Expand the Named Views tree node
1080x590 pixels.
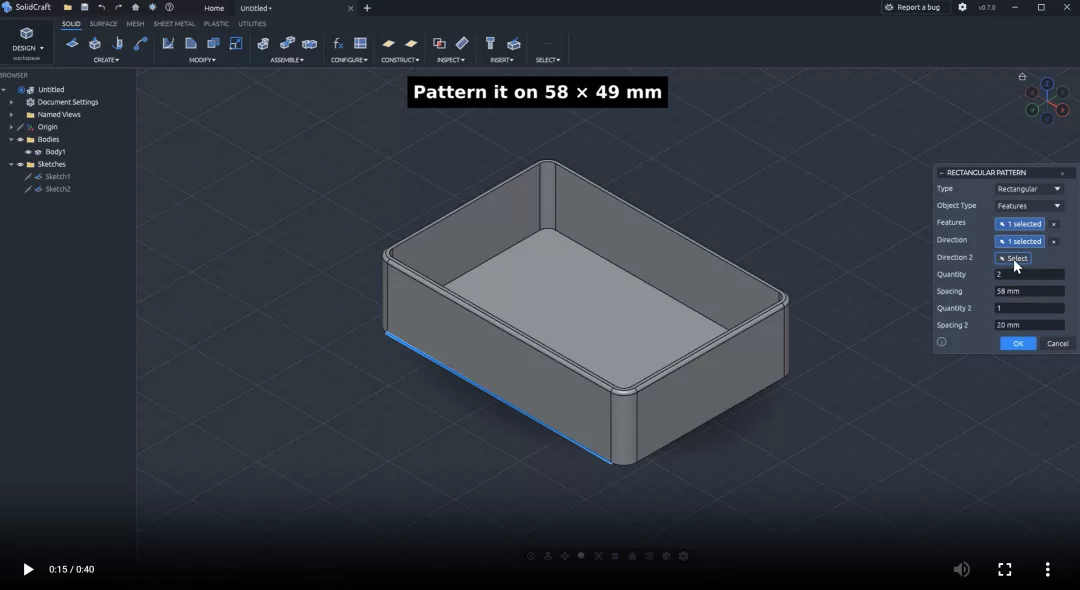point(11,114)
